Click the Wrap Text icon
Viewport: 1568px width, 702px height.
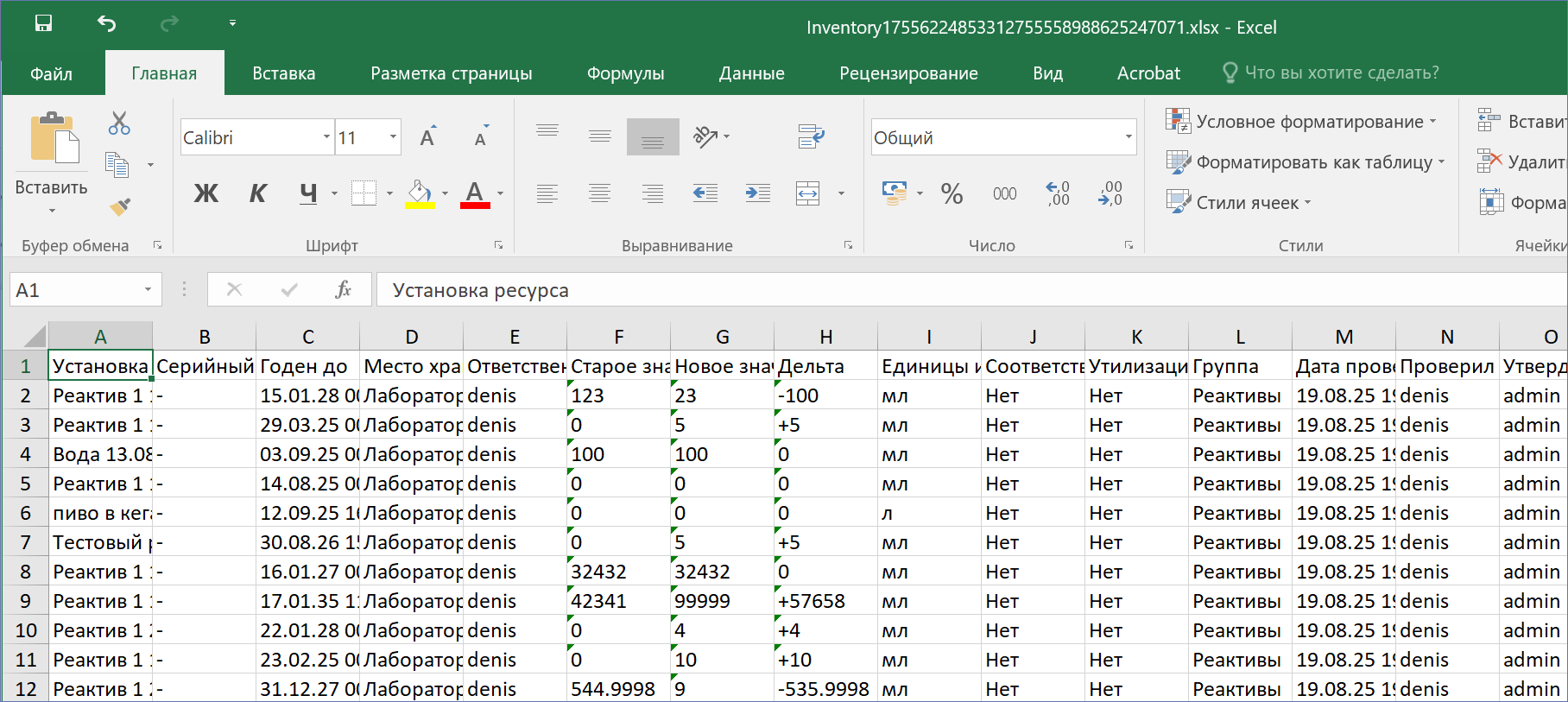click(811, 136)
